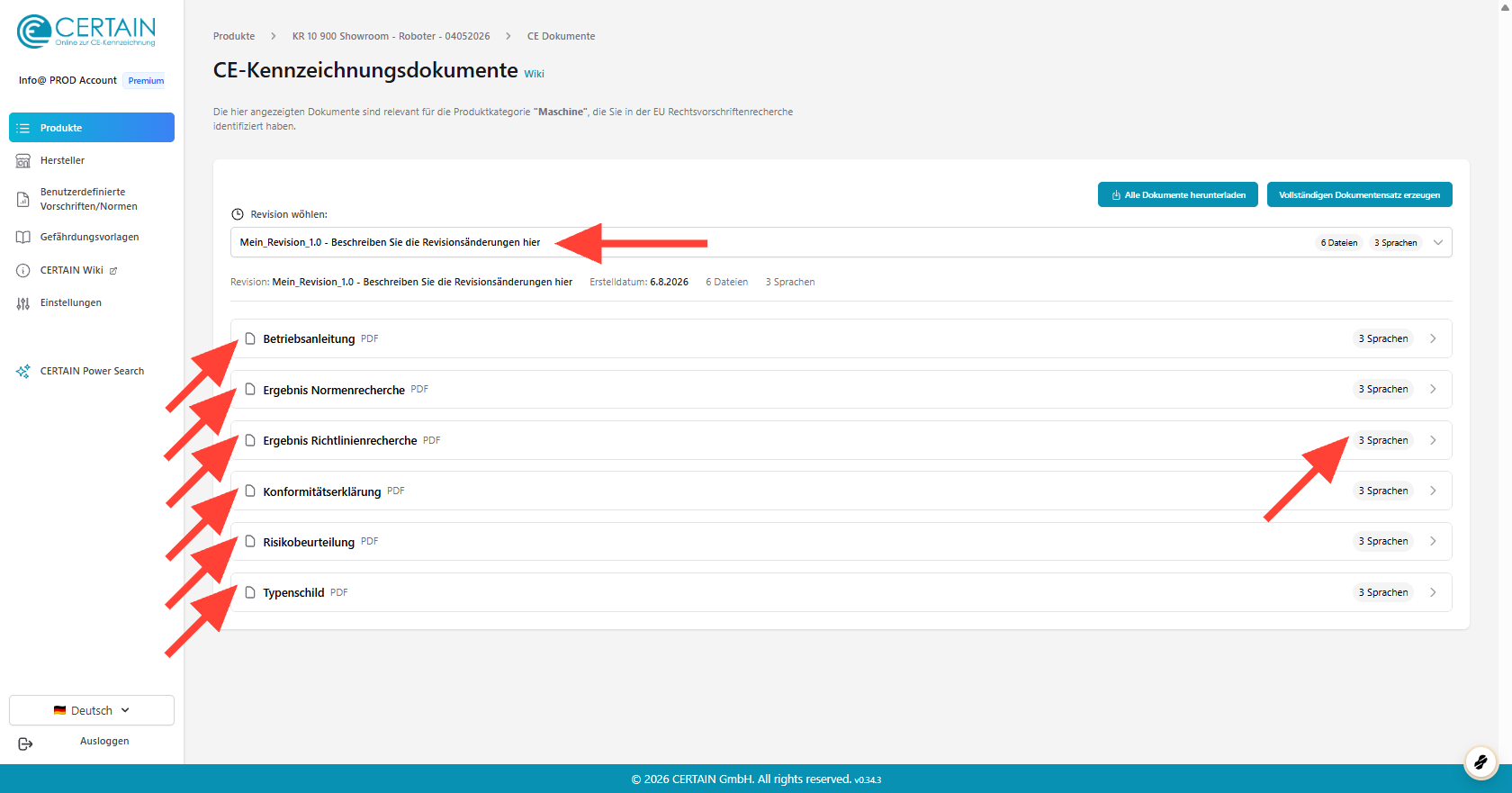Click the KR 10 900 Showroom breadcrumb

click(391, 36)
